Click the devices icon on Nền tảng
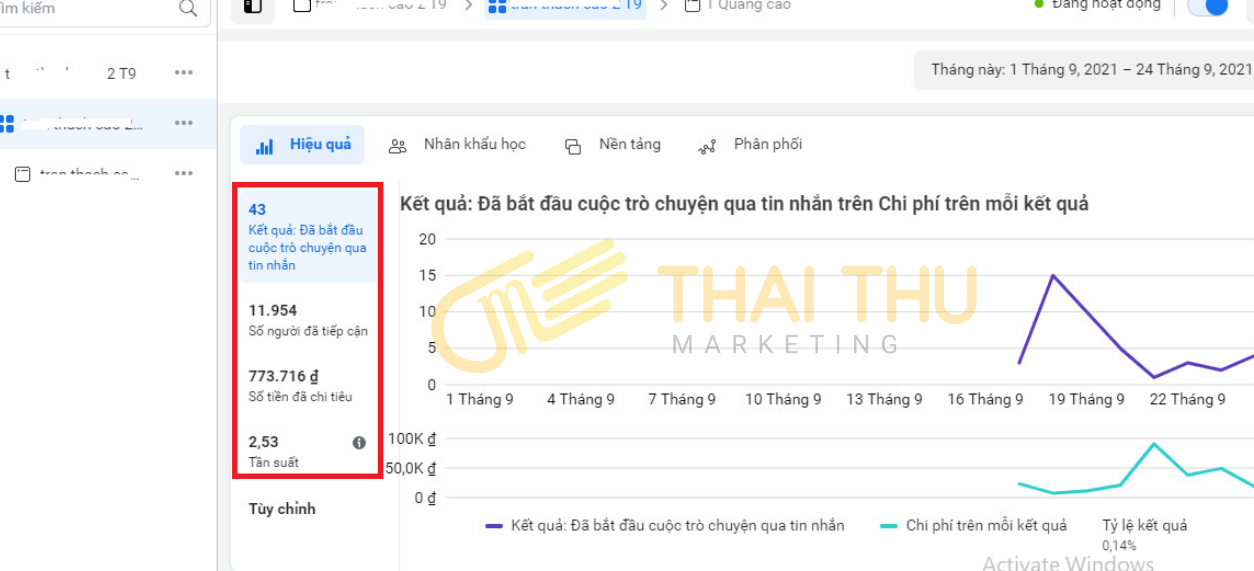This screenshot has height=571, width=1254. pyautogui.click(x=573, y=147)
